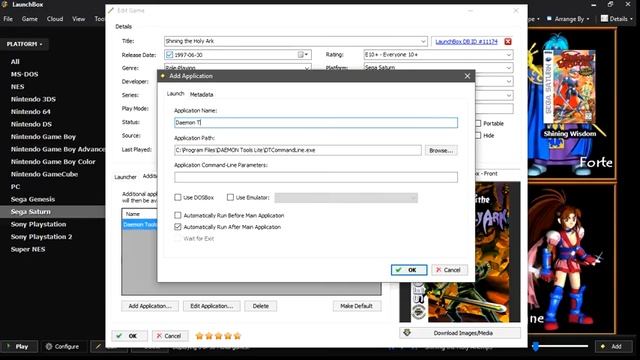Set the fifth star rating

[x=238, y=336]
